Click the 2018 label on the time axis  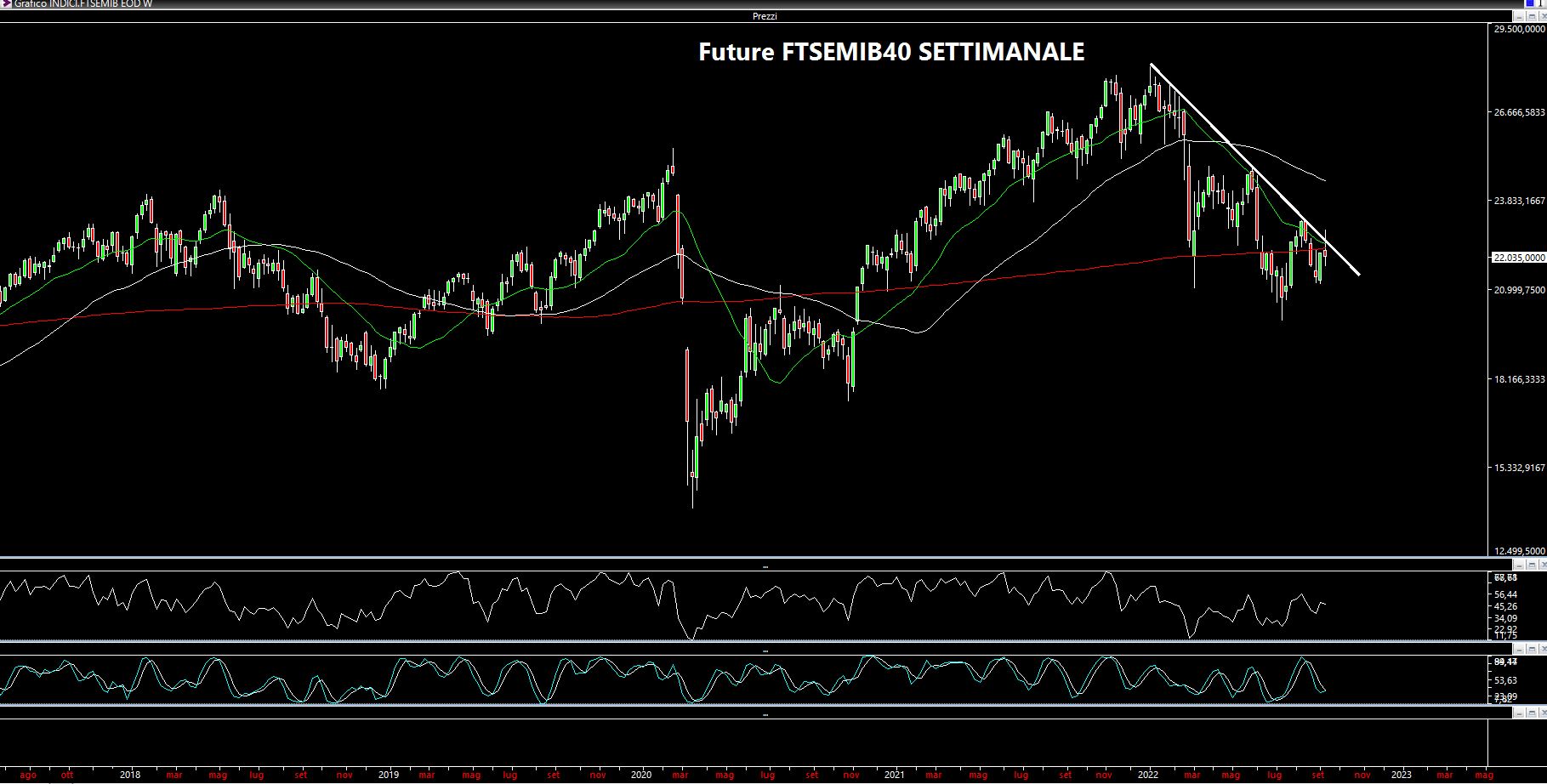[130, 775]
